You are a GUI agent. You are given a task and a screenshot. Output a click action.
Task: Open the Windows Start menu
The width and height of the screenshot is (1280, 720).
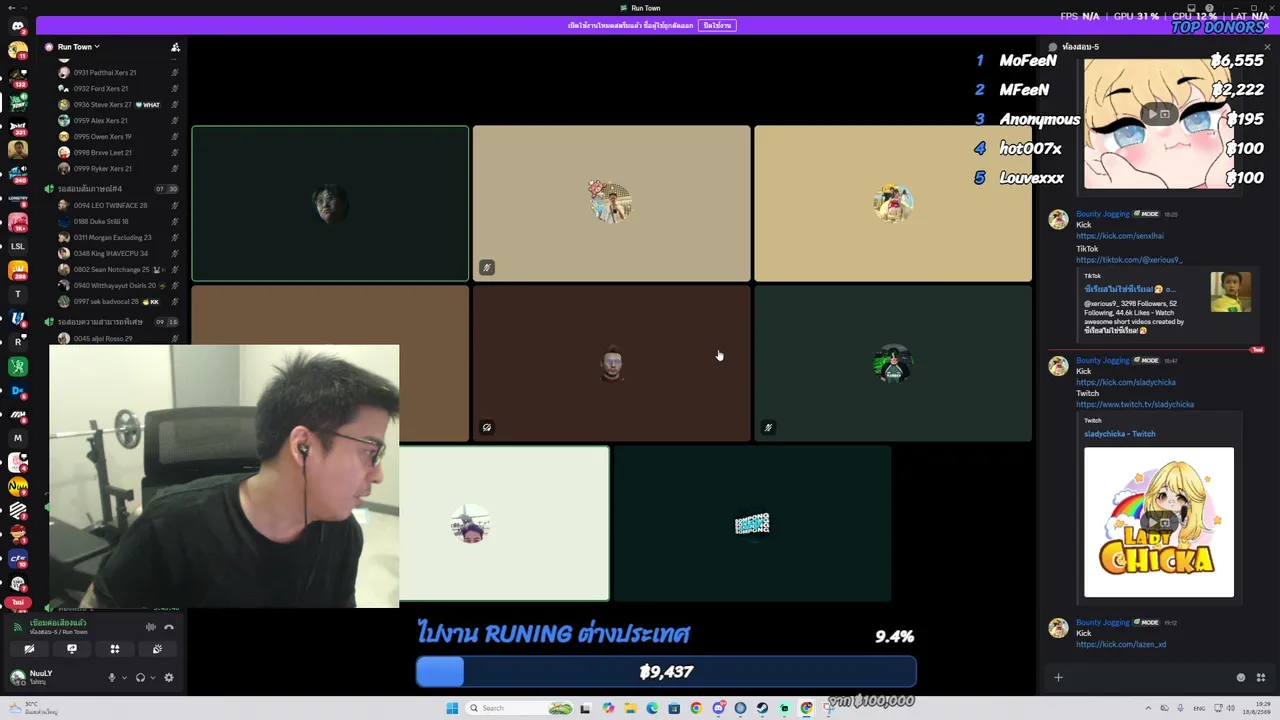coord(452,708)
